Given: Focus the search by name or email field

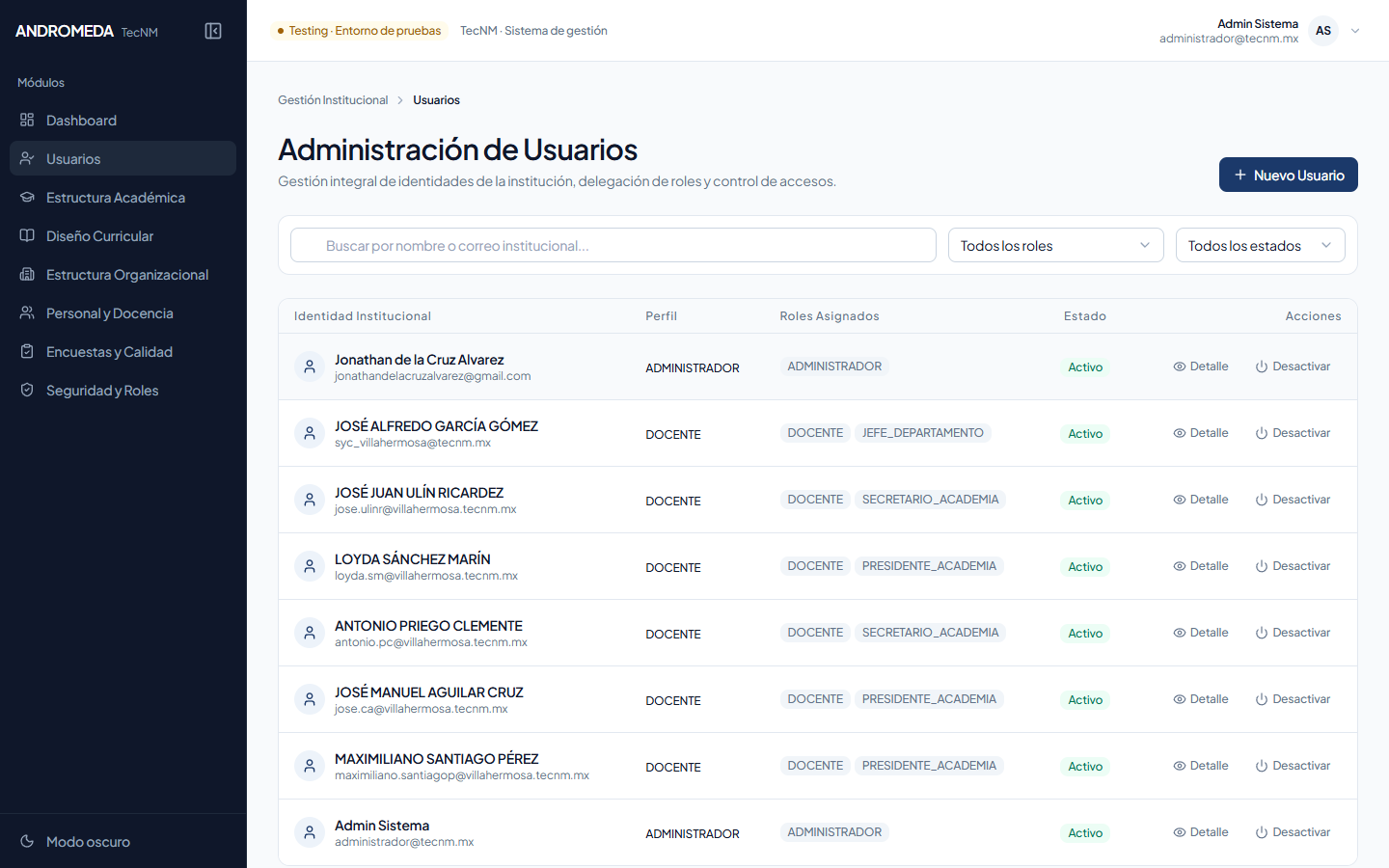Looking at the screenshot, I should pos(613,245).
